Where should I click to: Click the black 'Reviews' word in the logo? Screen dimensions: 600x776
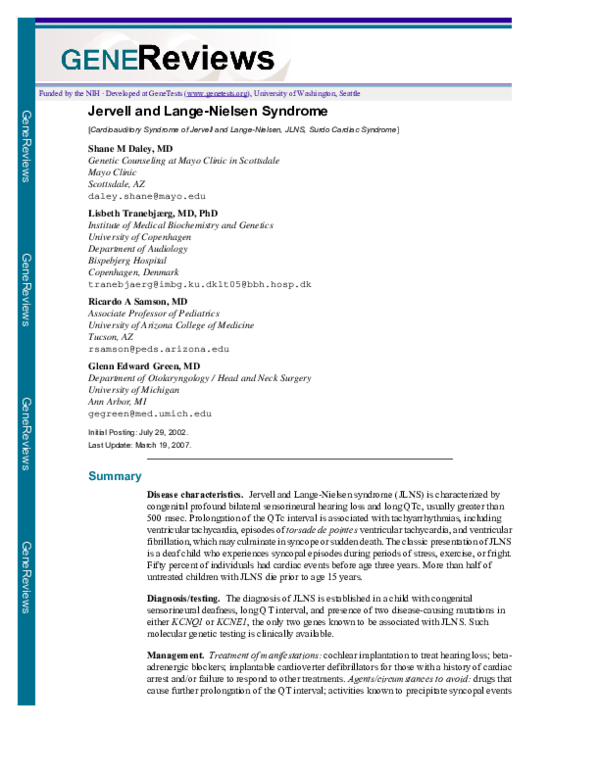[206, 59]
